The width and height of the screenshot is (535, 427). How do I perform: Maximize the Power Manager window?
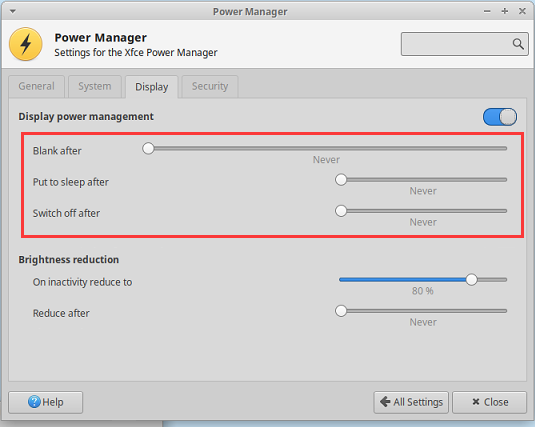[x=505, y=12]
